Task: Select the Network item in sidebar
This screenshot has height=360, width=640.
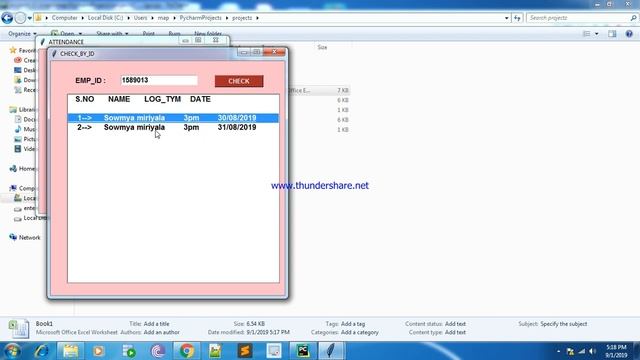Action: [x=25, y=237]
